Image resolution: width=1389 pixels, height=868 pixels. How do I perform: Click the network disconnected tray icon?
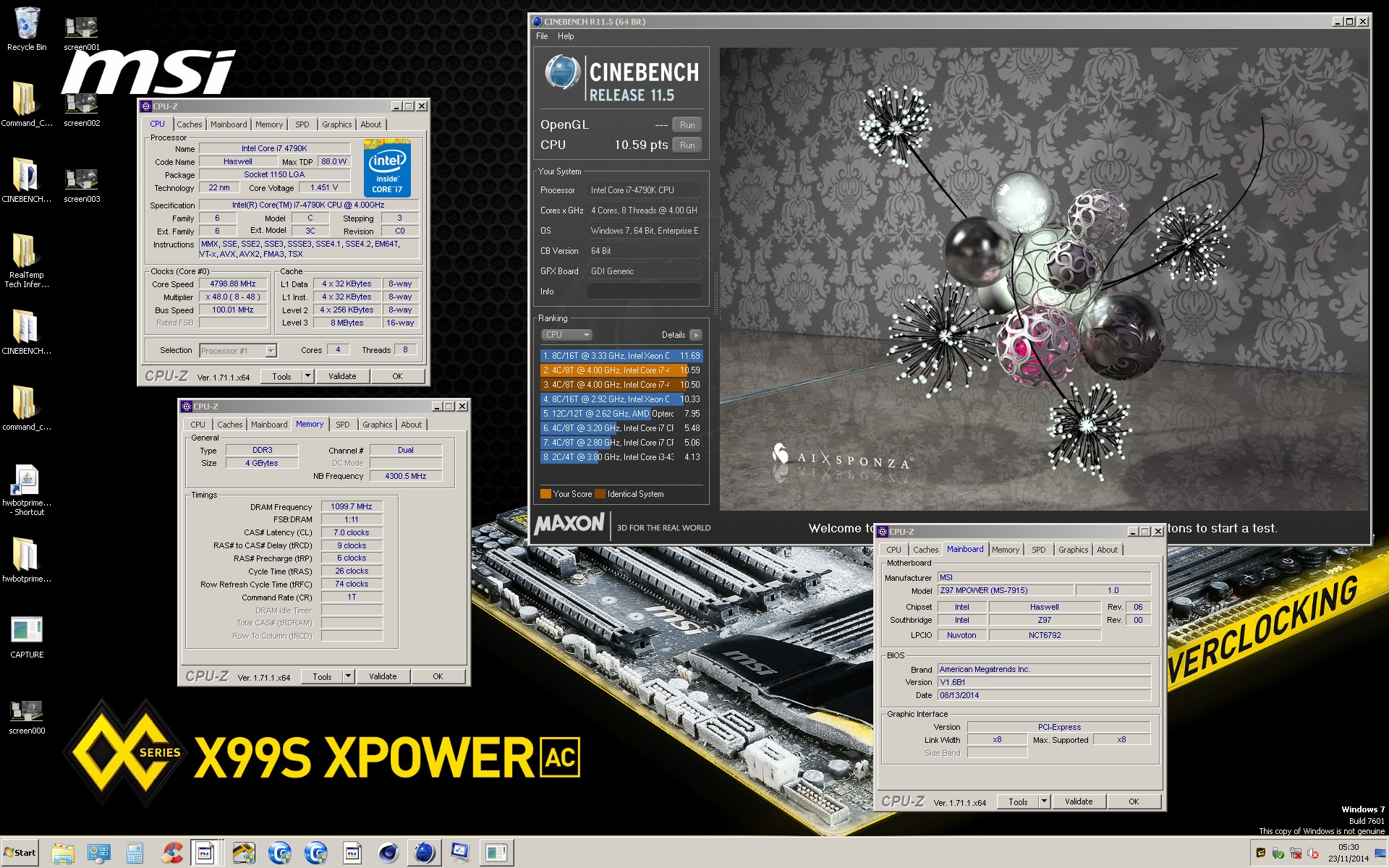coord(1296,854)
